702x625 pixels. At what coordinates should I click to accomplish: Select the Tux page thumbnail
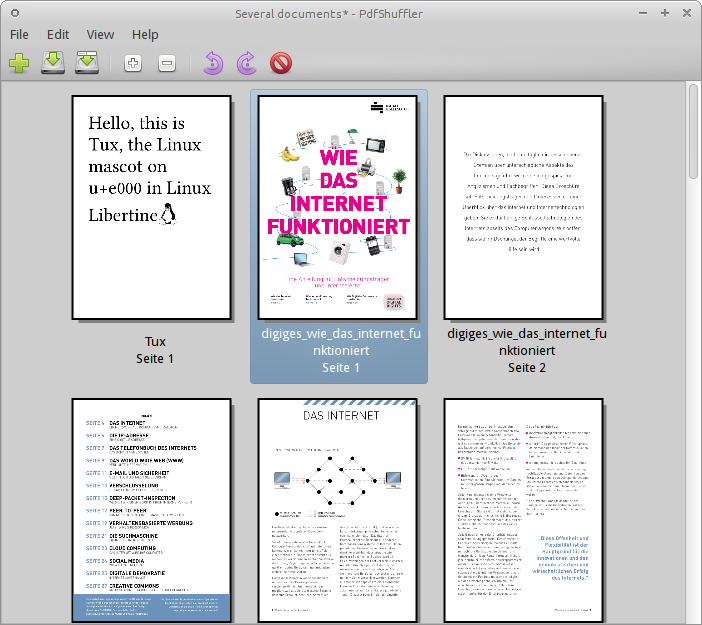[x=153, y=208]
